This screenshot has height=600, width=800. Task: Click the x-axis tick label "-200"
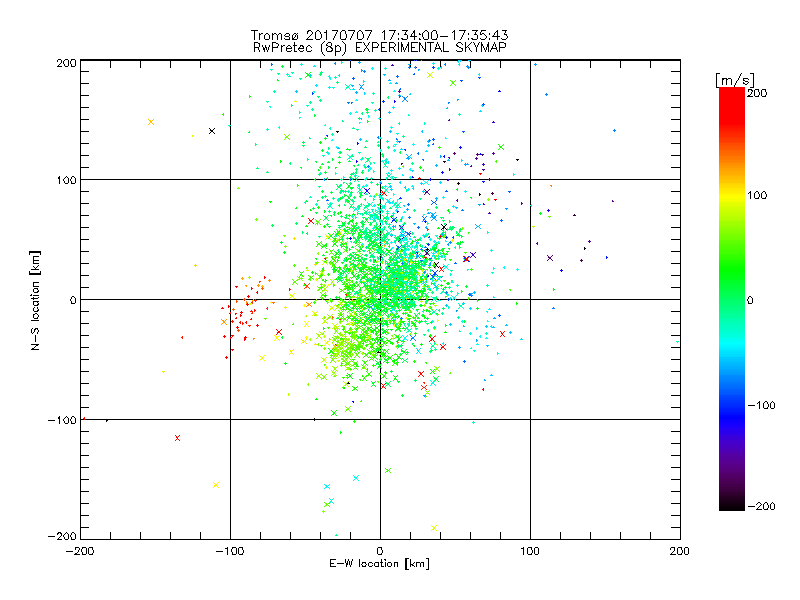point(80,551)
